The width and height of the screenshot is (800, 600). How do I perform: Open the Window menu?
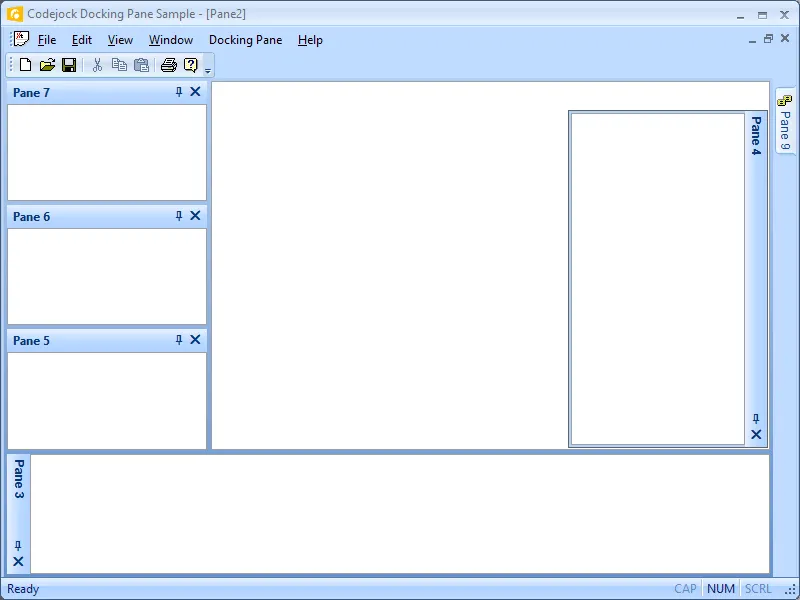(171, 40)
